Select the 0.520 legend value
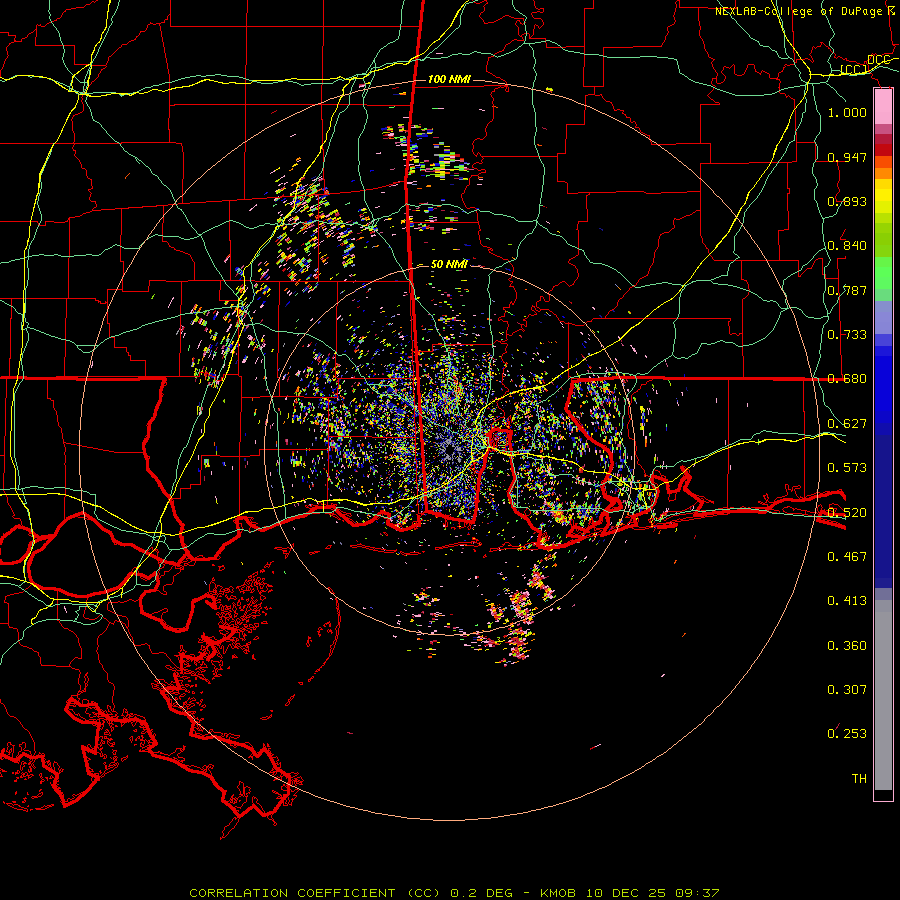 [847, 513]
